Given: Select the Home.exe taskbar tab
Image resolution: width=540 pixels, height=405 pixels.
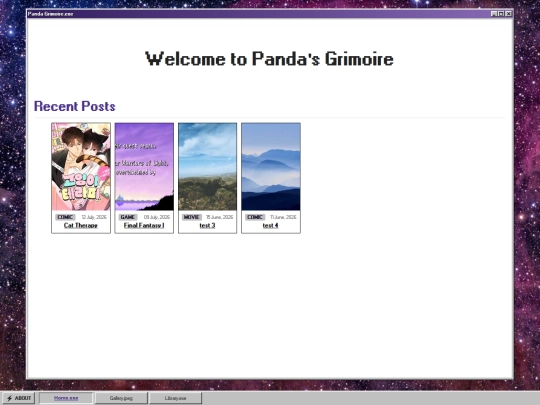Looking at the screenshot, I should click(x=66, y=398).
